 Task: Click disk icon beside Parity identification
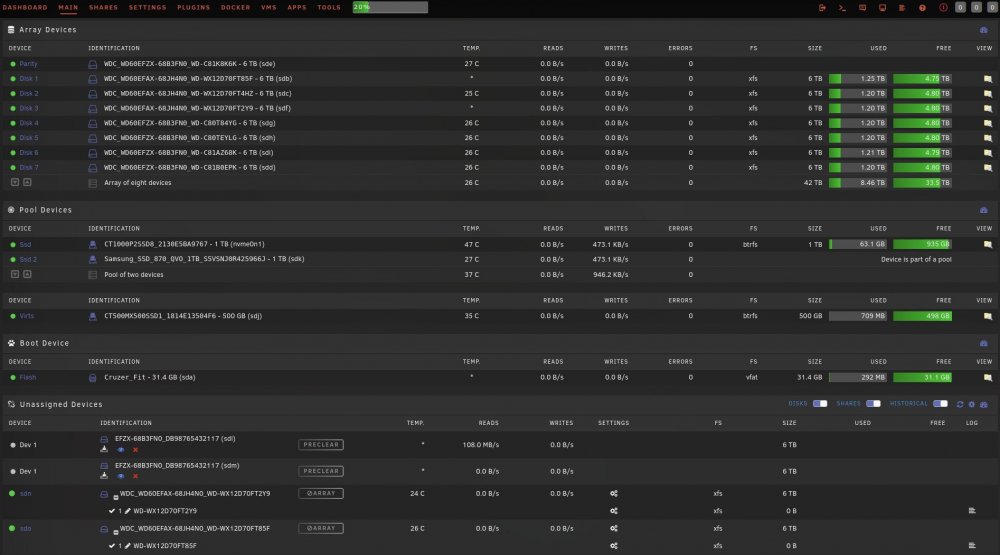(92, 64)
